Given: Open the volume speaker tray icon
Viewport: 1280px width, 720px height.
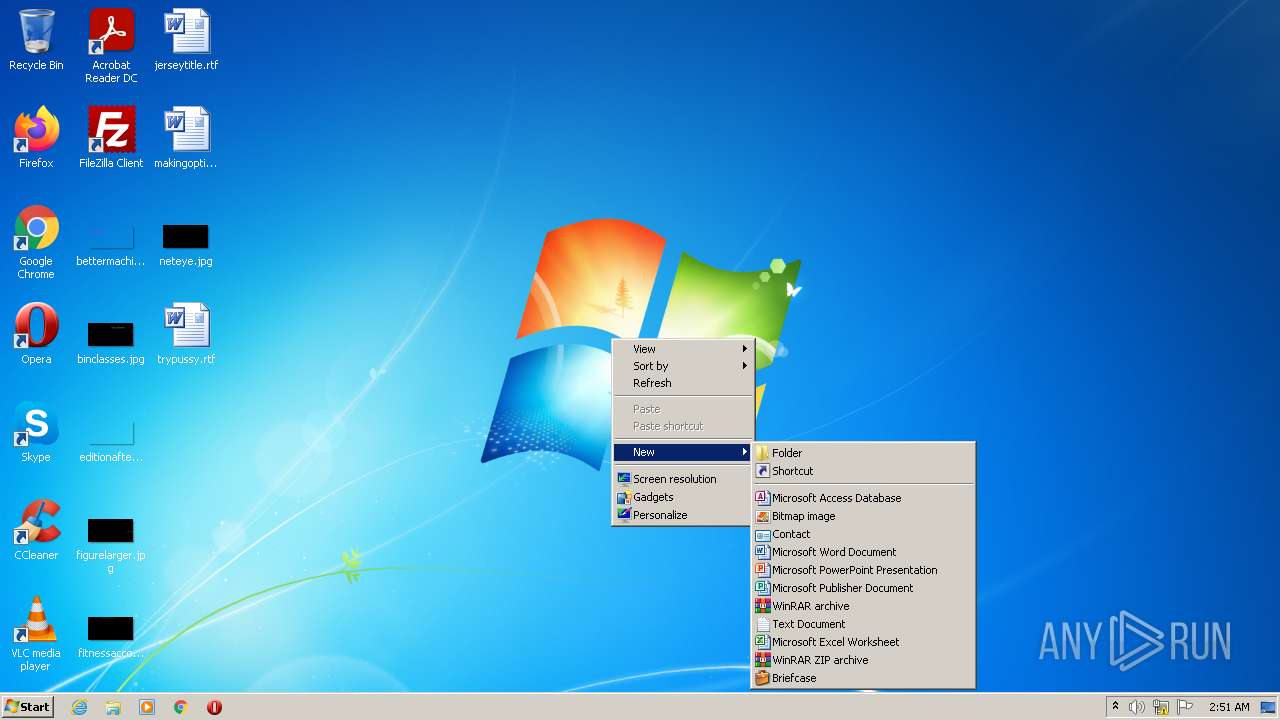Looking at the screenshot, I should point(1137,707).
